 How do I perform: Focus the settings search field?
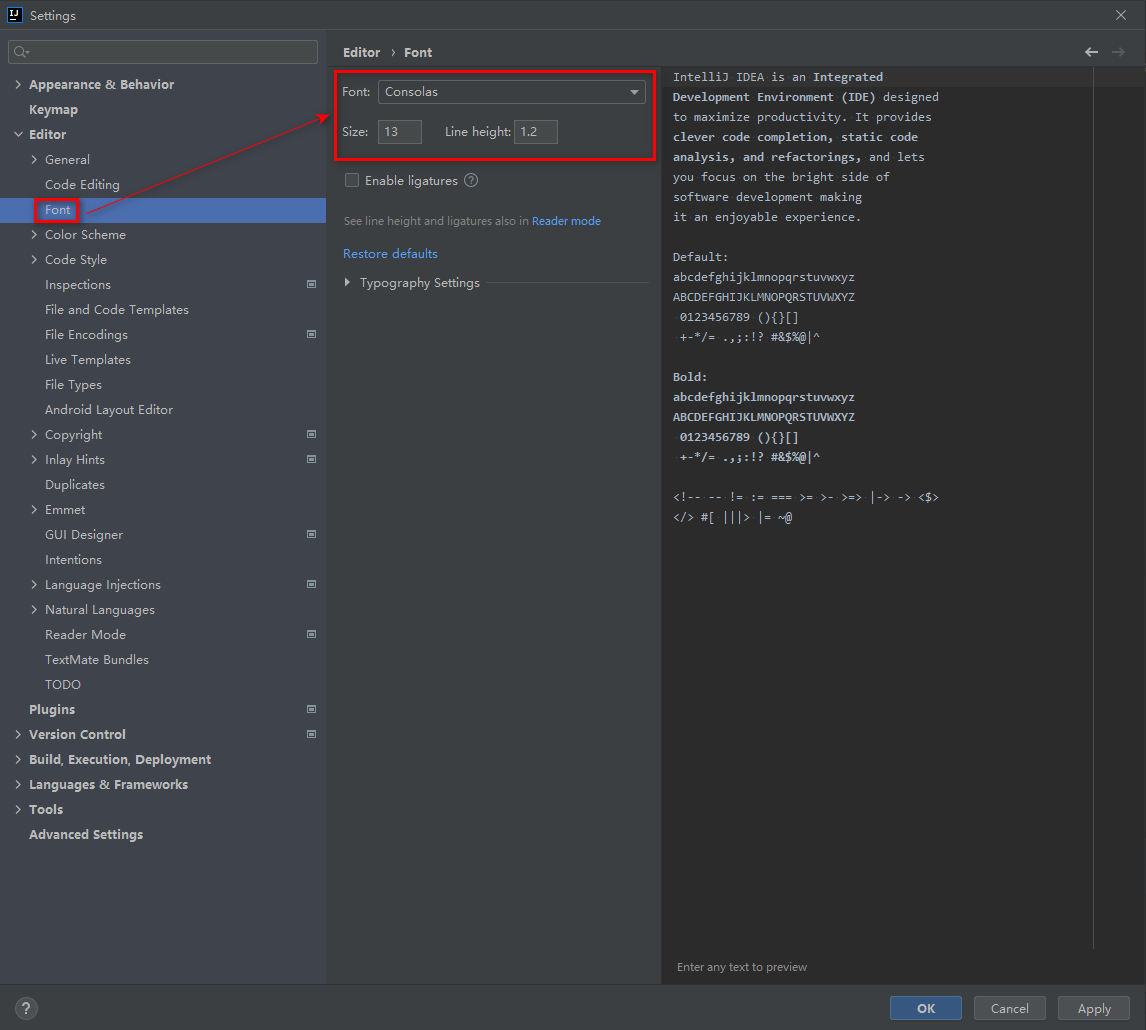pyautogui.click(x=163, y=52)
